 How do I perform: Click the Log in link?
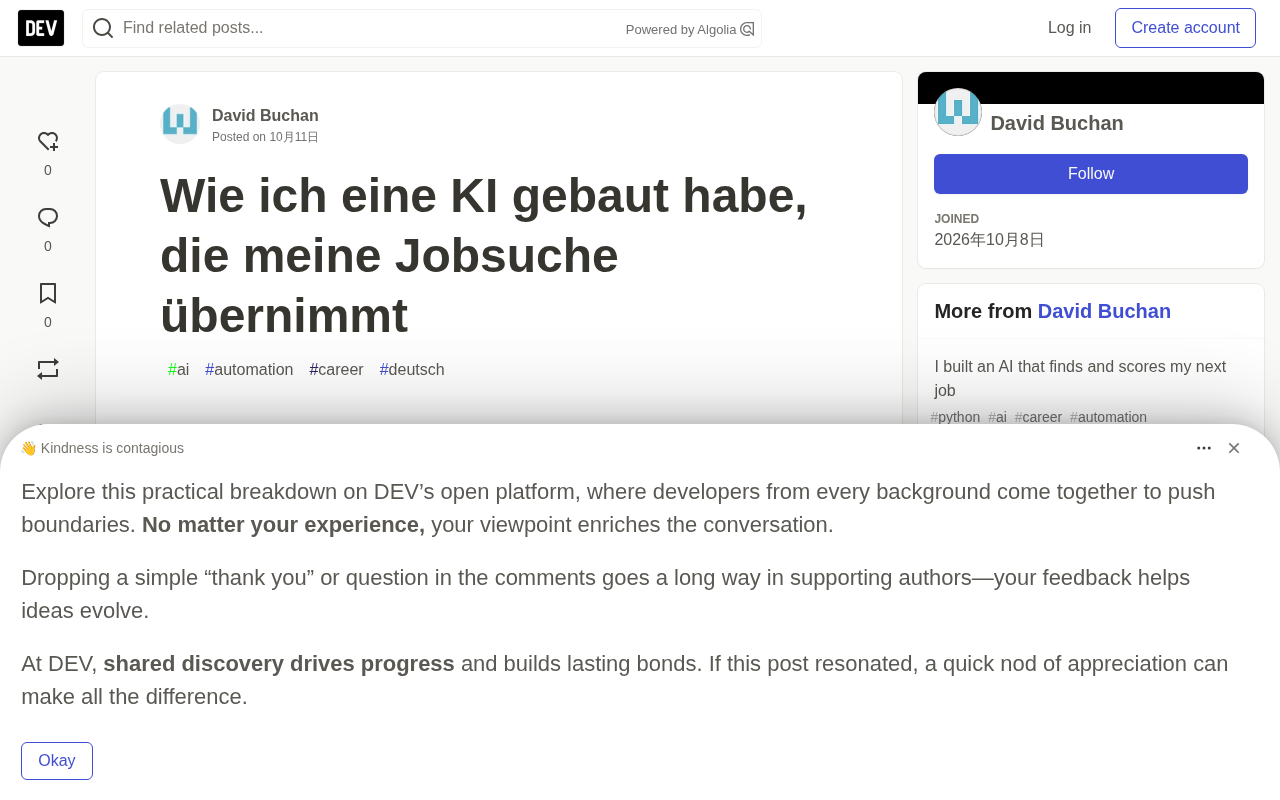(x=1069, y=28)
